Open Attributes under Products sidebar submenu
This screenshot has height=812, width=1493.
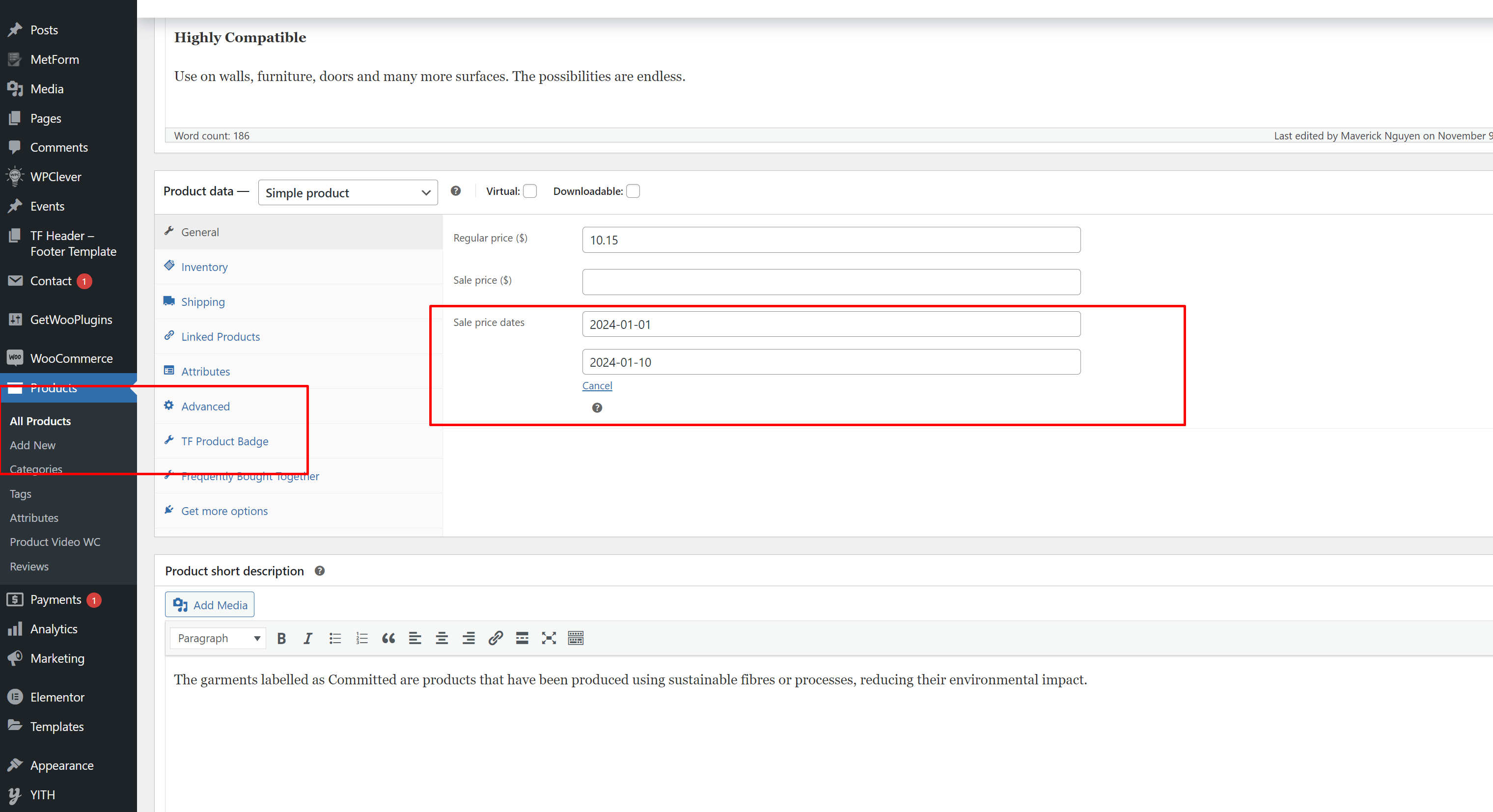click(34, 517)
